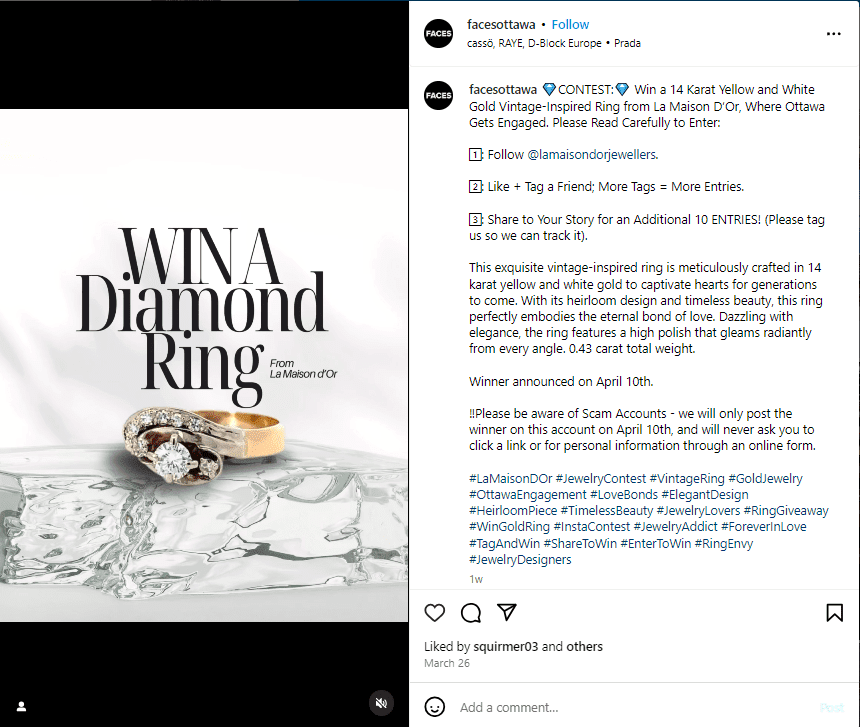
Task: Open facesottawa profile picture in header
Action: click(x=438, y=33)
